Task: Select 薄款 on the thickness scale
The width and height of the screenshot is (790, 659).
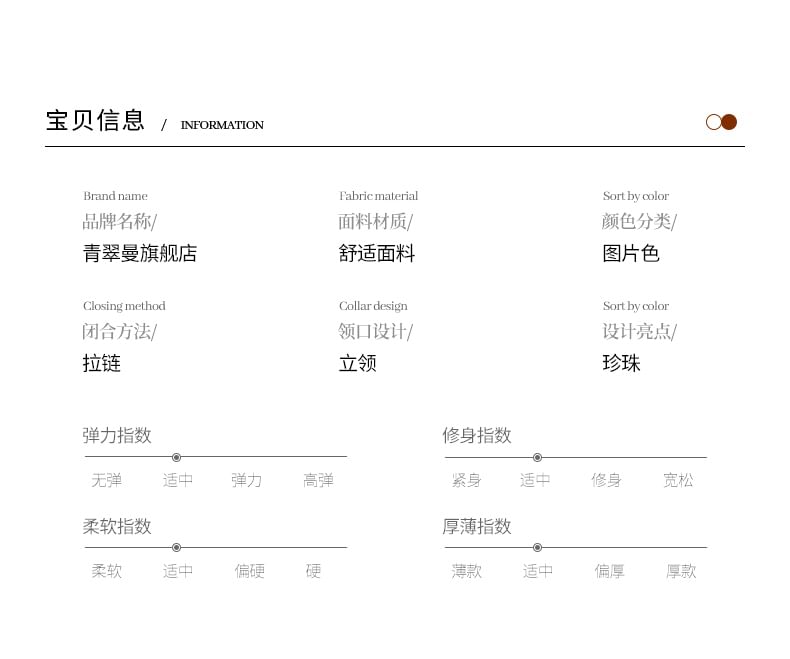Action: click(466, 571)
